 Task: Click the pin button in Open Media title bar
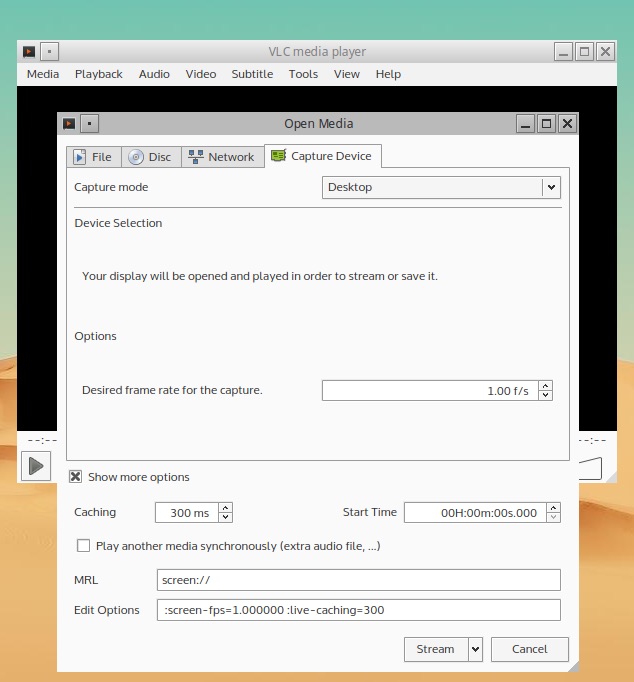[89, 124]
